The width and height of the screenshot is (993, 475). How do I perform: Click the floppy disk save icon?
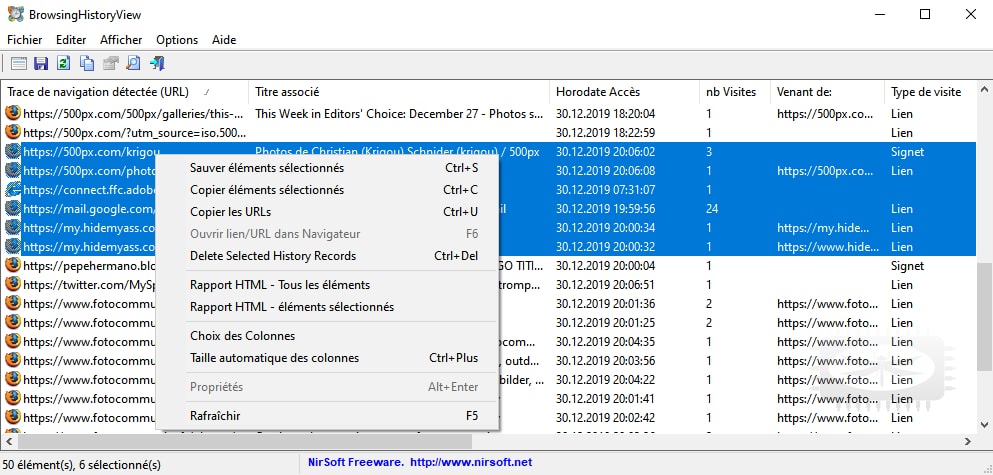(41, 63)
